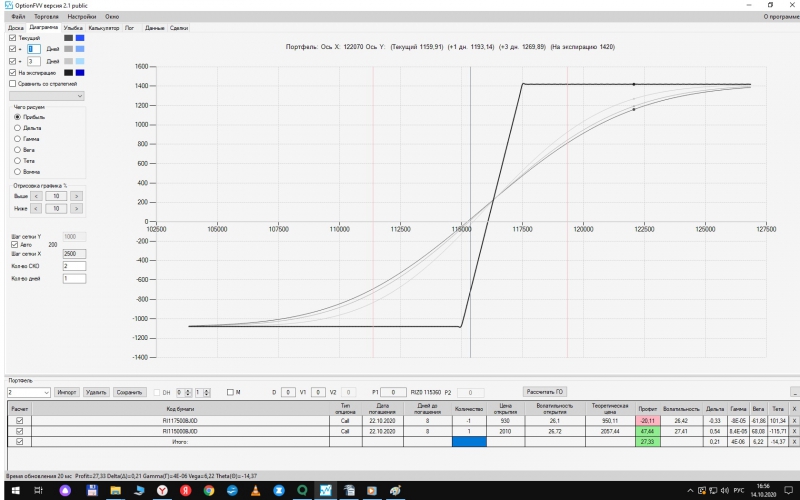This screenshot has height=500, width=800.
Task: Open the Настройки menu
Action: 82,17
